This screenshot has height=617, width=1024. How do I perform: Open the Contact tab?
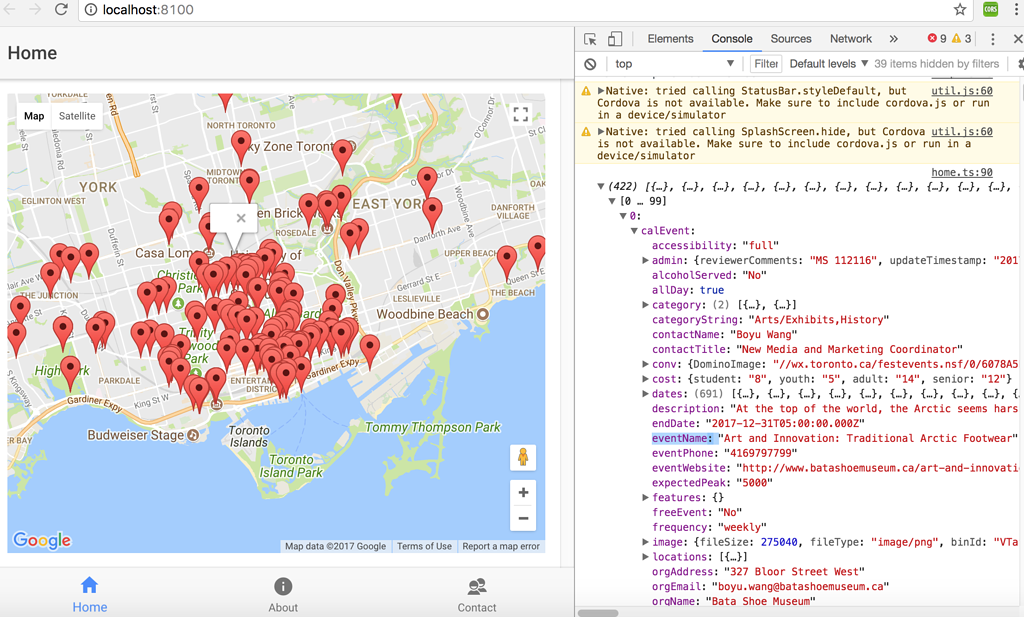click(477, 595)
